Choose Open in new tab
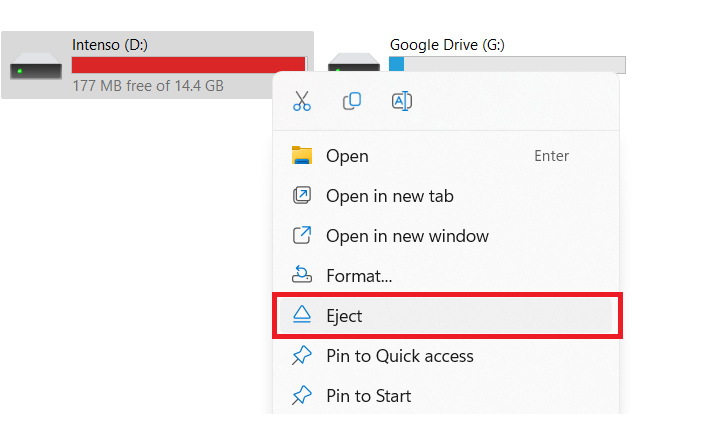The height and width of the screenshot is (423, 728). click(x=389, y=196)
